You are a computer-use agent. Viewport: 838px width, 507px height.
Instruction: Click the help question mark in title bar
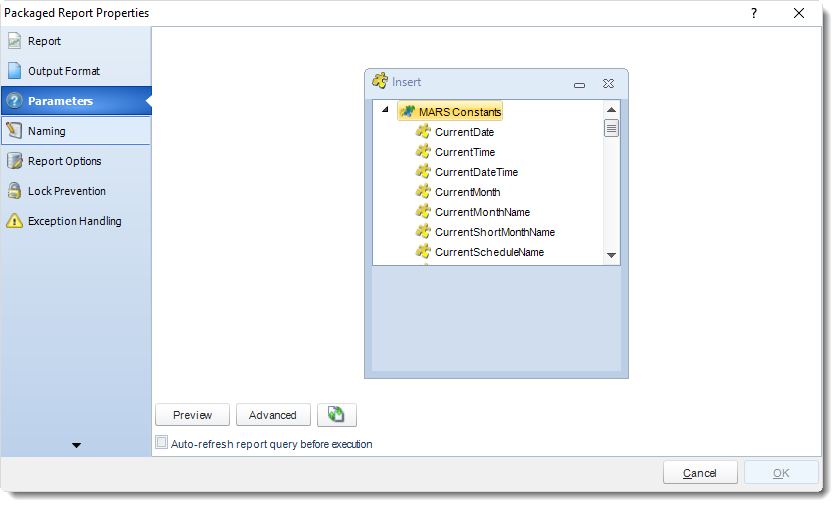(754, 13)
